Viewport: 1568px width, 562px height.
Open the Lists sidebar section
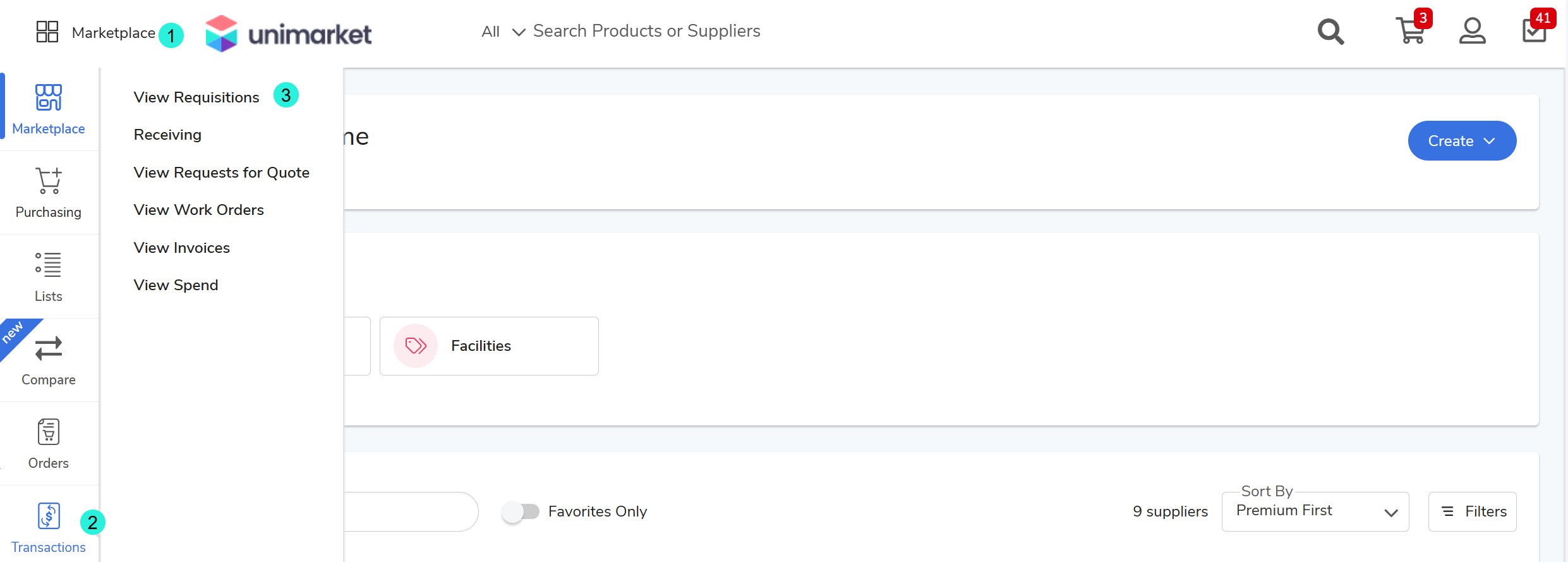click(x=49, y=265)
